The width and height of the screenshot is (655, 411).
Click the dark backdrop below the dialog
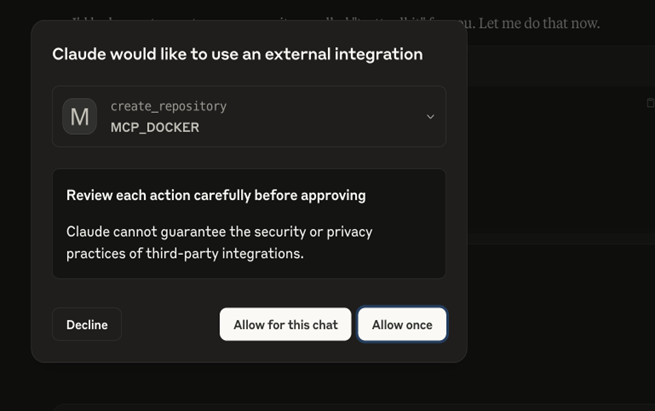[250, 385]
